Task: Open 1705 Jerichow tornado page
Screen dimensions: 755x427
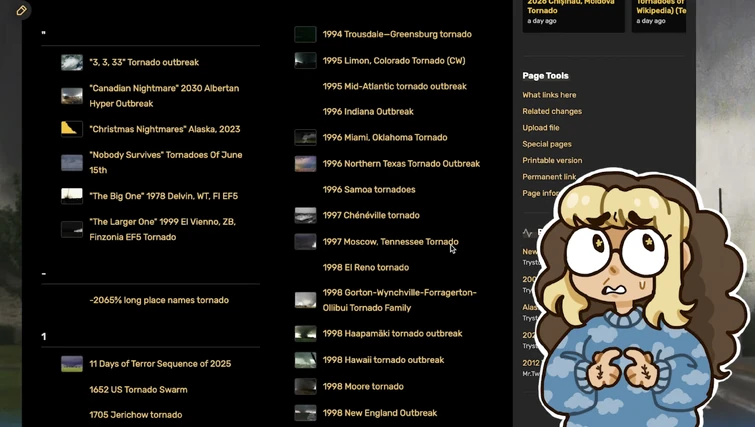Action: (x=135, y=414)
